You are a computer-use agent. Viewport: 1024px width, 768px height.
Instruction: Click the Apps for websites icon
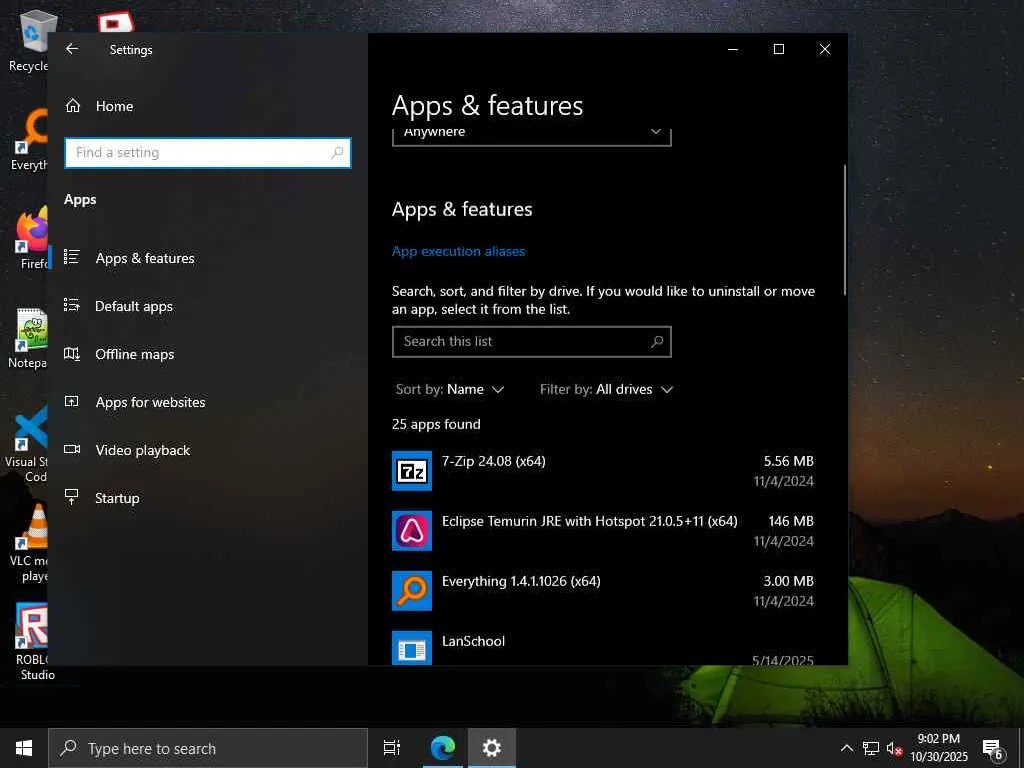72,402
